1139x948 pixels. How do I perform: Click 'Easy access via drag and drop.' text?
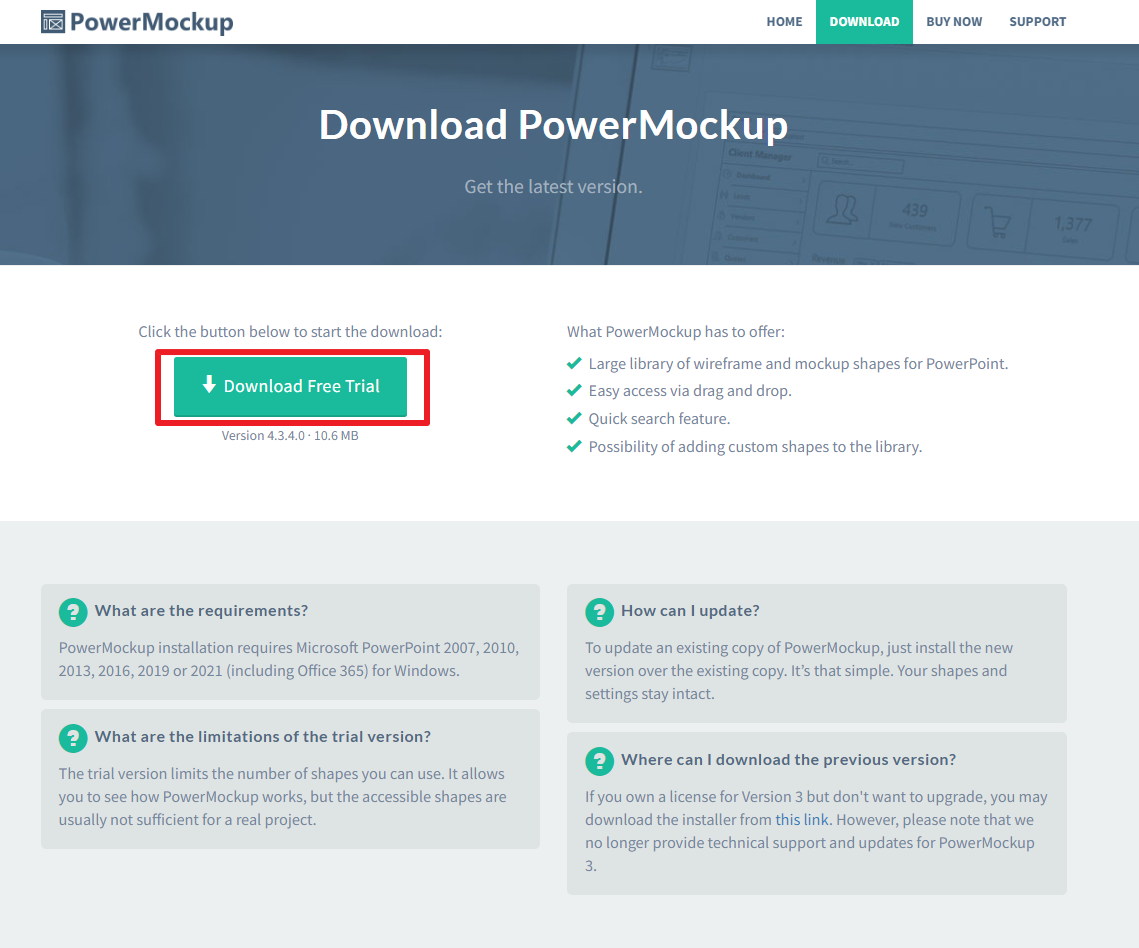point(690,391)
